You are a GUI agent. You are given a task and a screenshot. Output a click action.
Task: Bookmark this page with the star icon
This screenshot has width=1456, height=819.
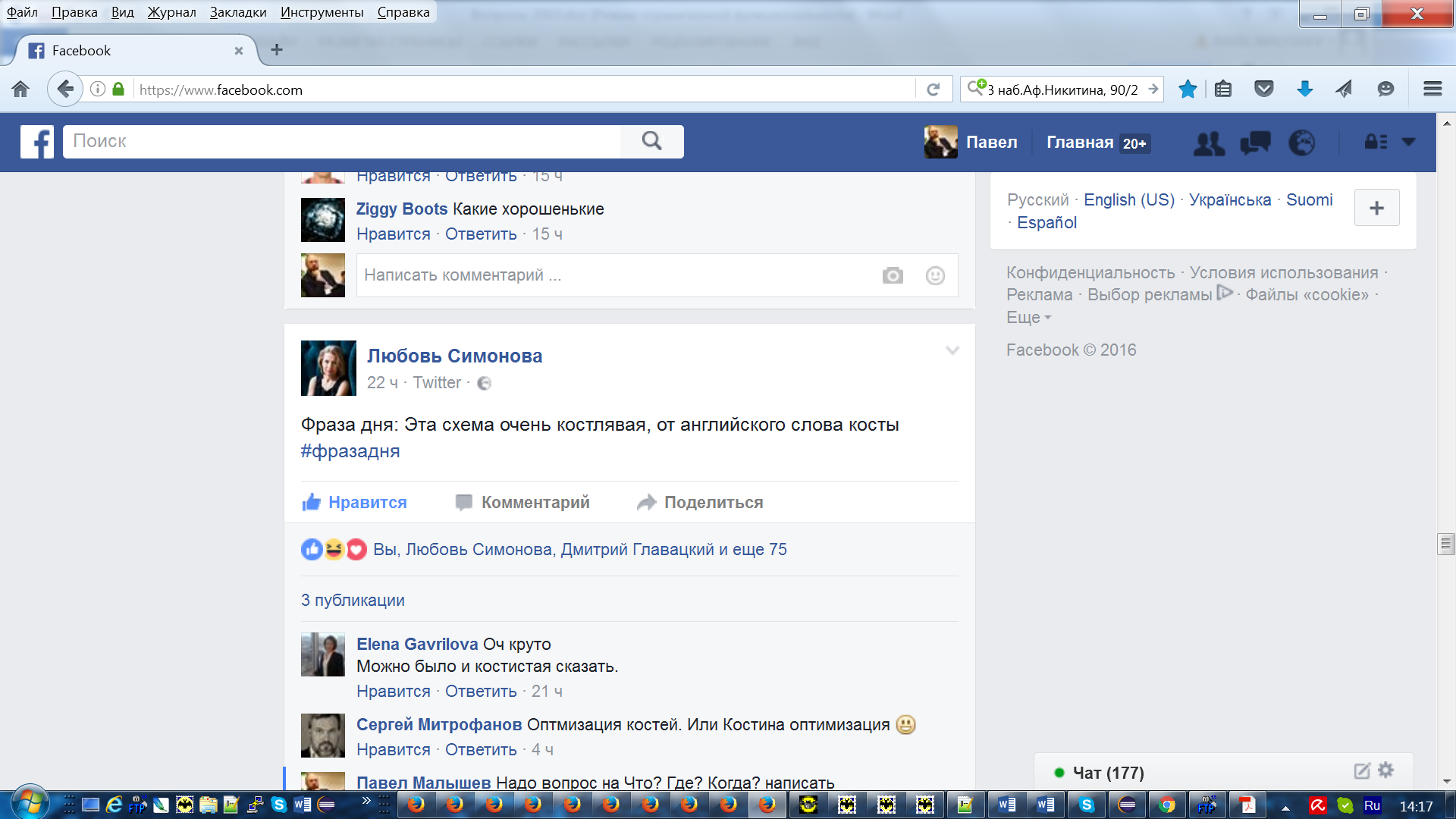point(1188,89)
